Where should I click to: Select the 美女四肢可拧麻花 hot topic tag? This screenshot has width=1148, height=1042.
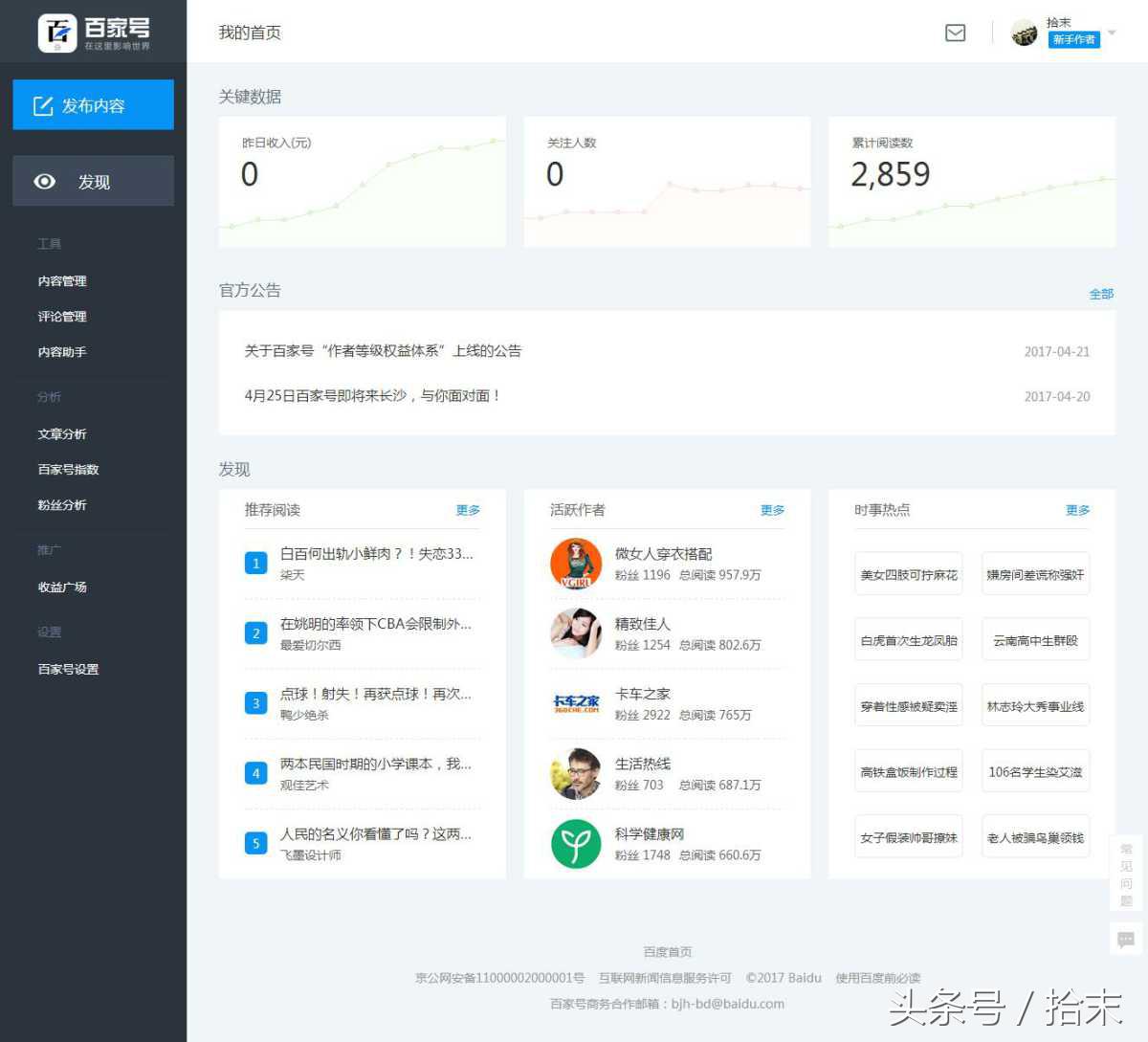tap(908, 574)
